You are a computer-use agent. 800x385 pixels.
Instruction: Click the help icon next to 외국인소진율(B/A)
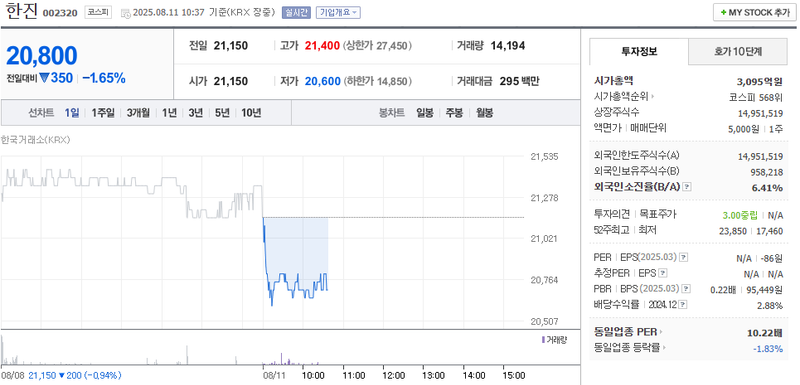click(x=687, y=187)
